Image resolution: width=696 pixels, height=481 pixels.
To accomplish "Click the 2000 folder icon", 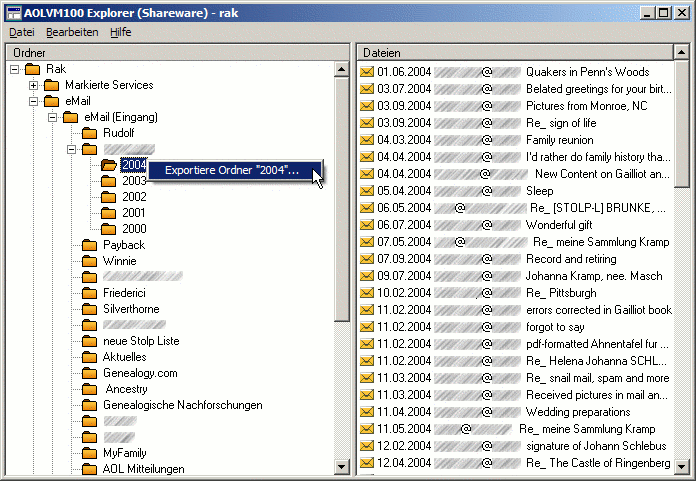I will pyautogui.click(x=109, y=229).
